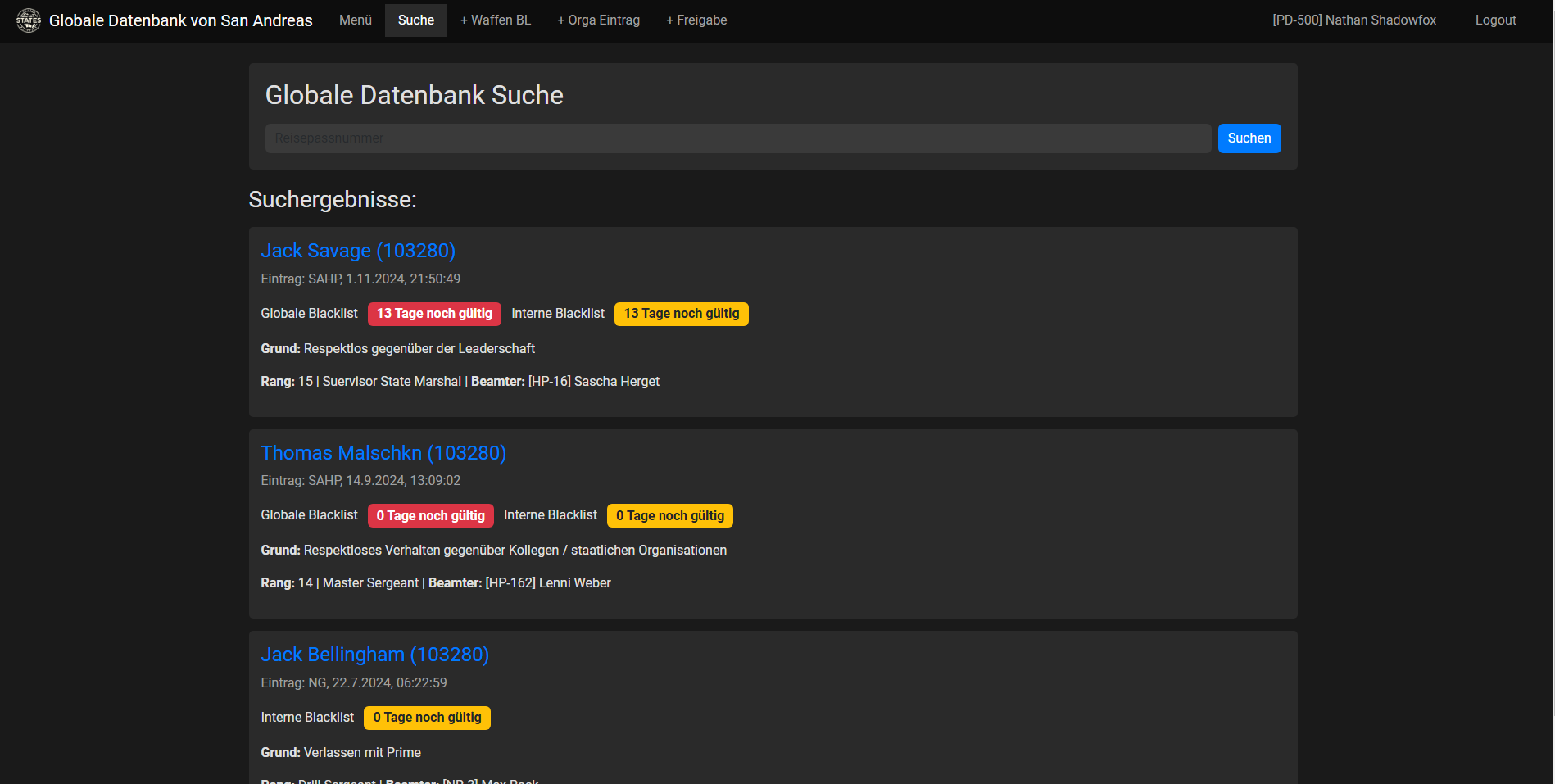Click the Globale Datenbank Suche heading
The width and height of the screenshot is (1555, 784).
coord(415,95)
